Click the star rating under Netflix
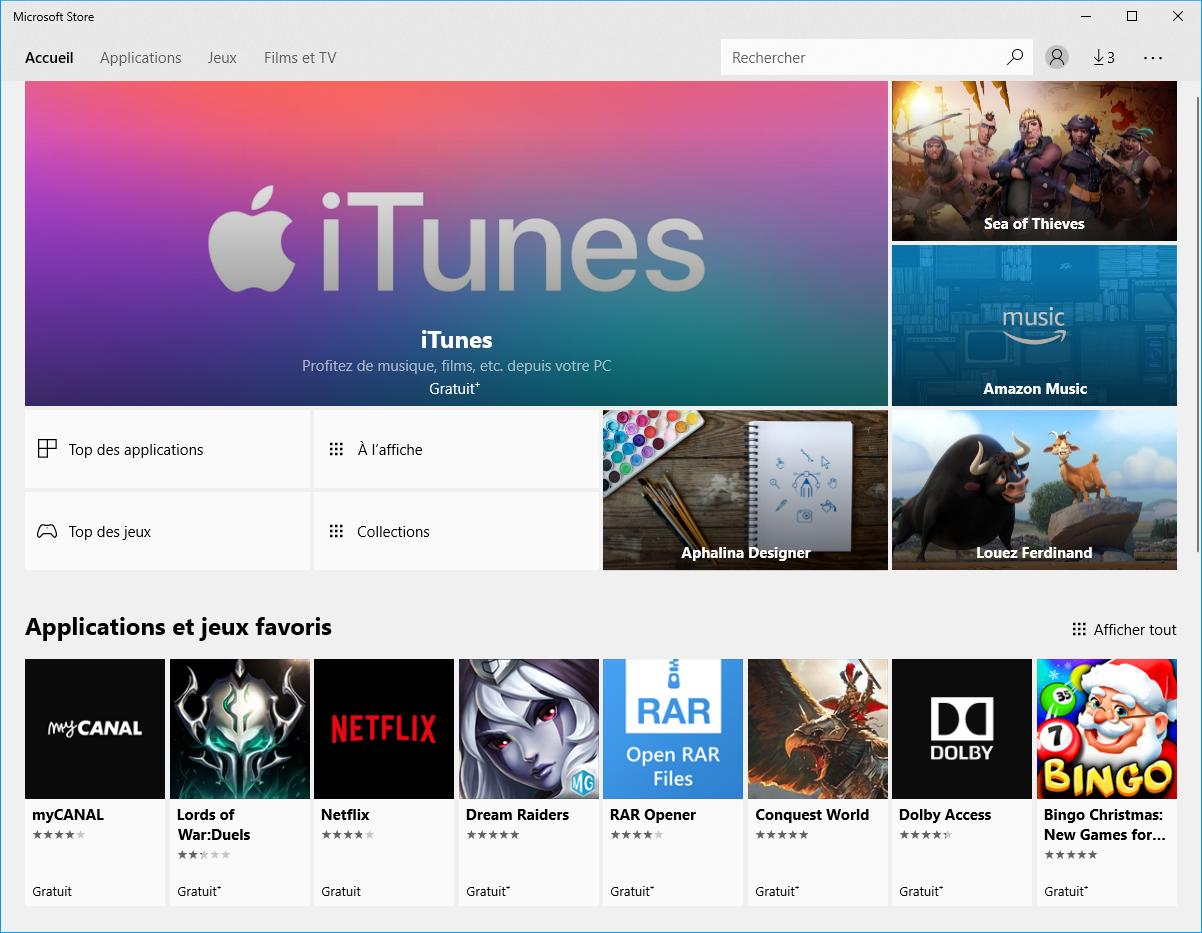Viewport: 1202px width, 933px height. [x=348, y=834]
